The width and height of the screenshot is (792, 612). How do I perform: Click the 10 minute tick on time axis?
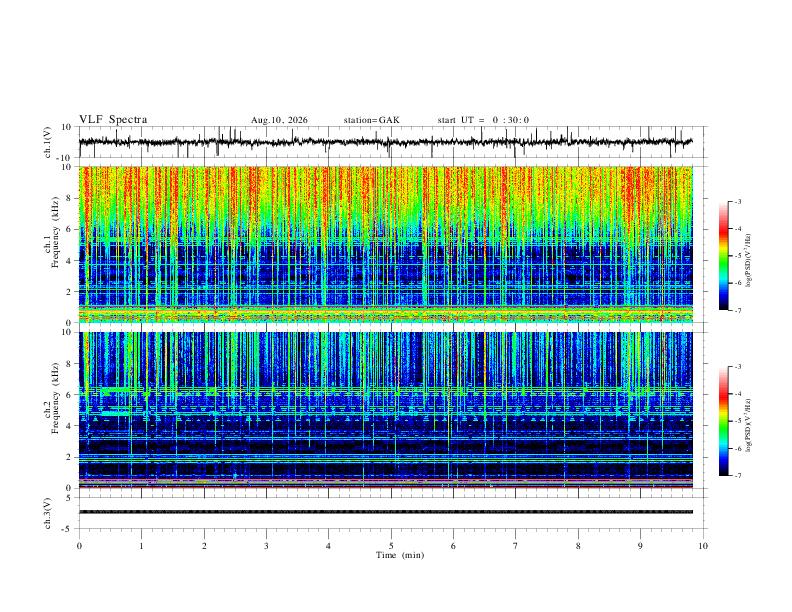[703, 546]
